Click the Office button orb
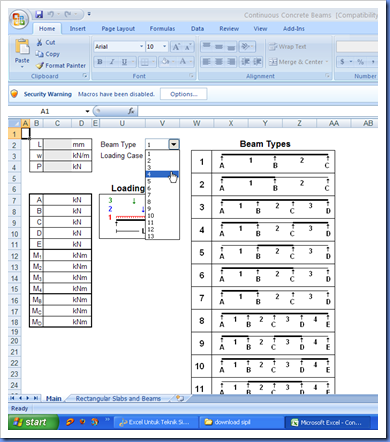 (19, 19)
